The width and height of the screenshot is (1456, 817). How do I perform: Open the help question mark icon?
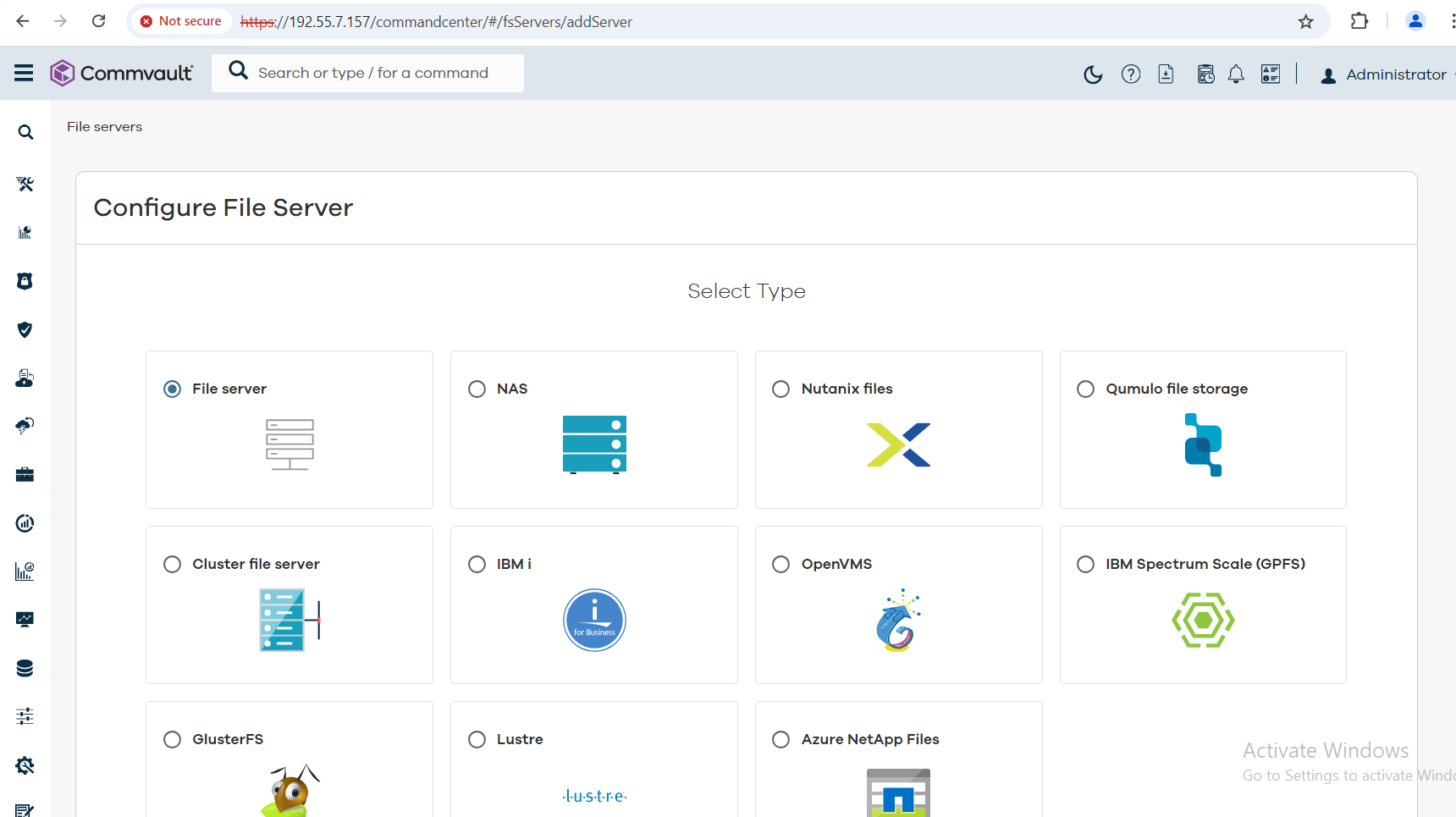click(1130, 75)
